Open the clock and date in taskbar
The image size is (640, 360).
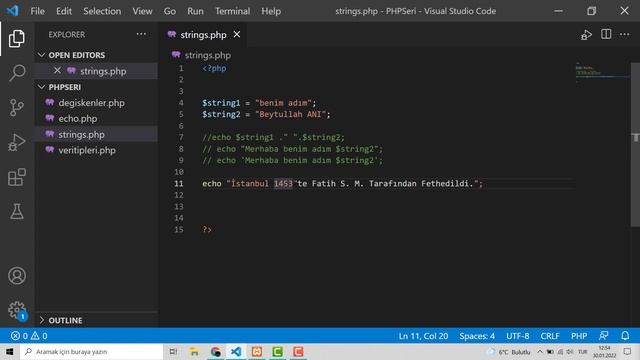(x=604, y=351)
